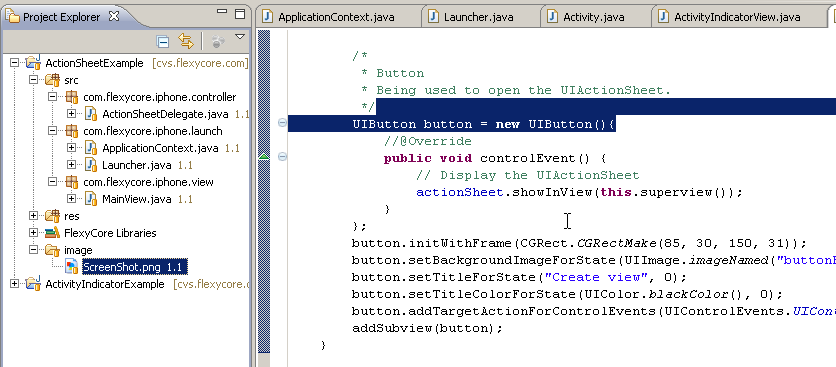Maximize the Project Explorer panel
The height and width of the screenshot is (367, 836).
240,14
